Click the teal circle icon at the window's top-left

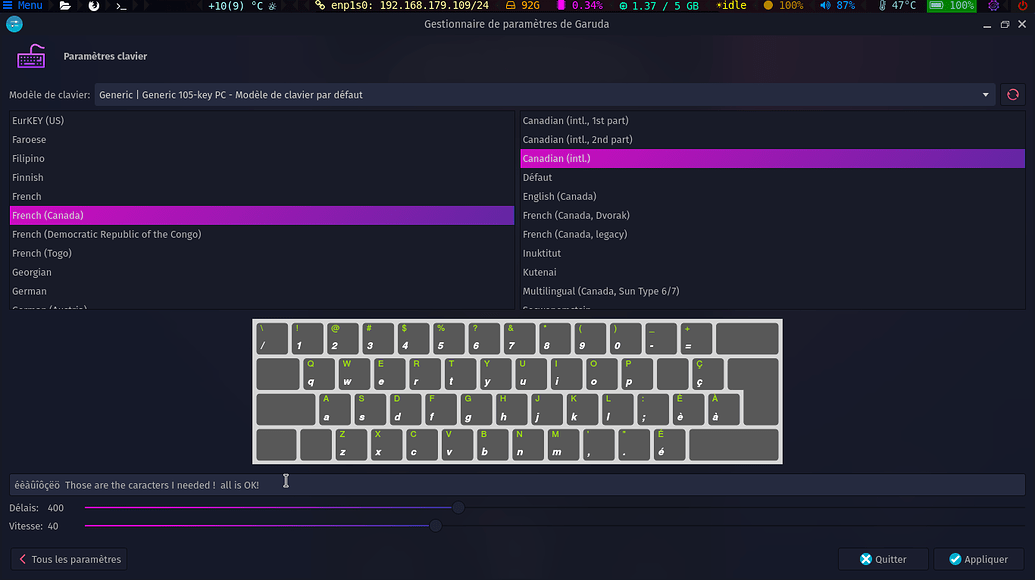14,24
